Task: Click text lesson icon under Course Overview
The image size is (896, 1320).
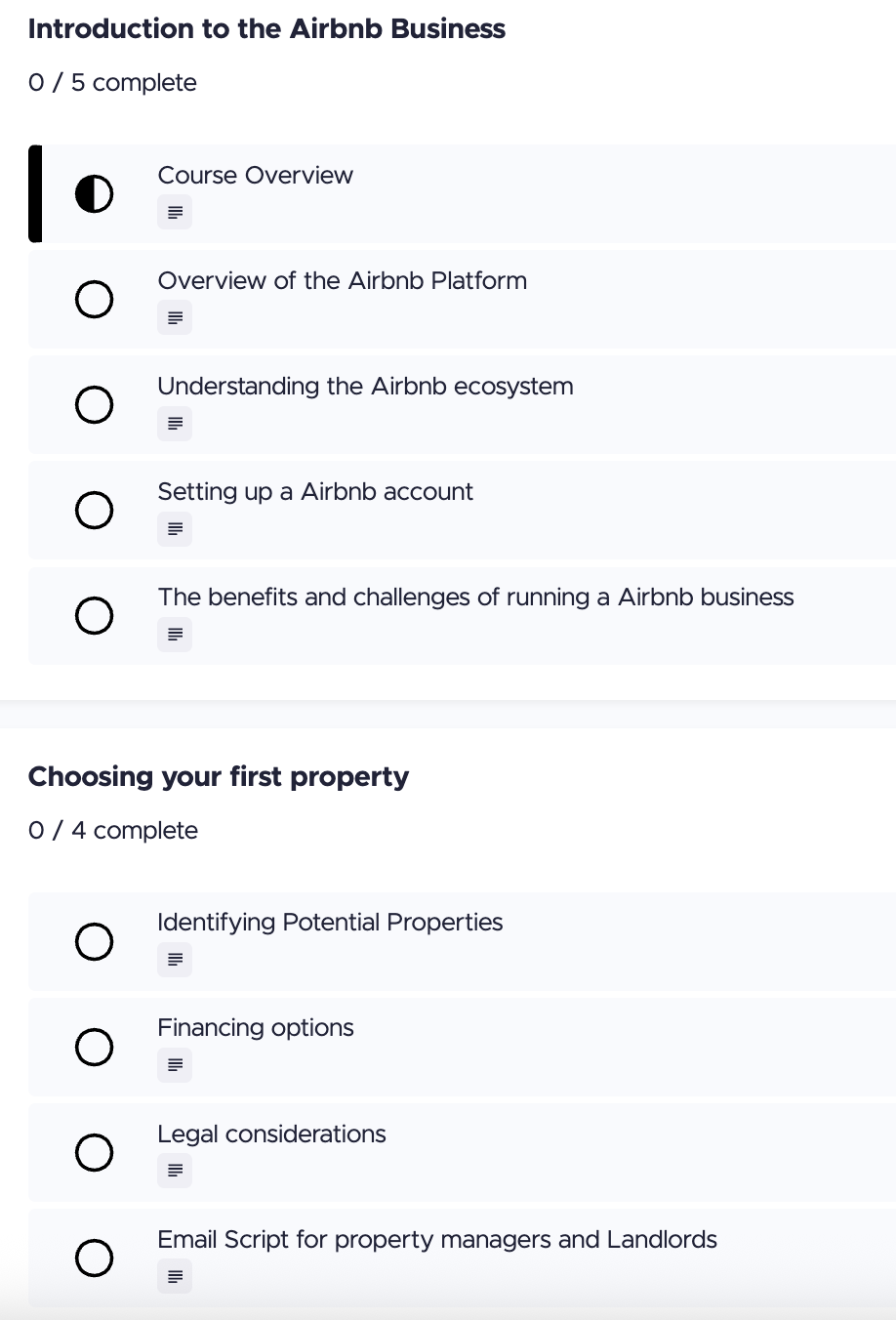Action: click(175, 212)
